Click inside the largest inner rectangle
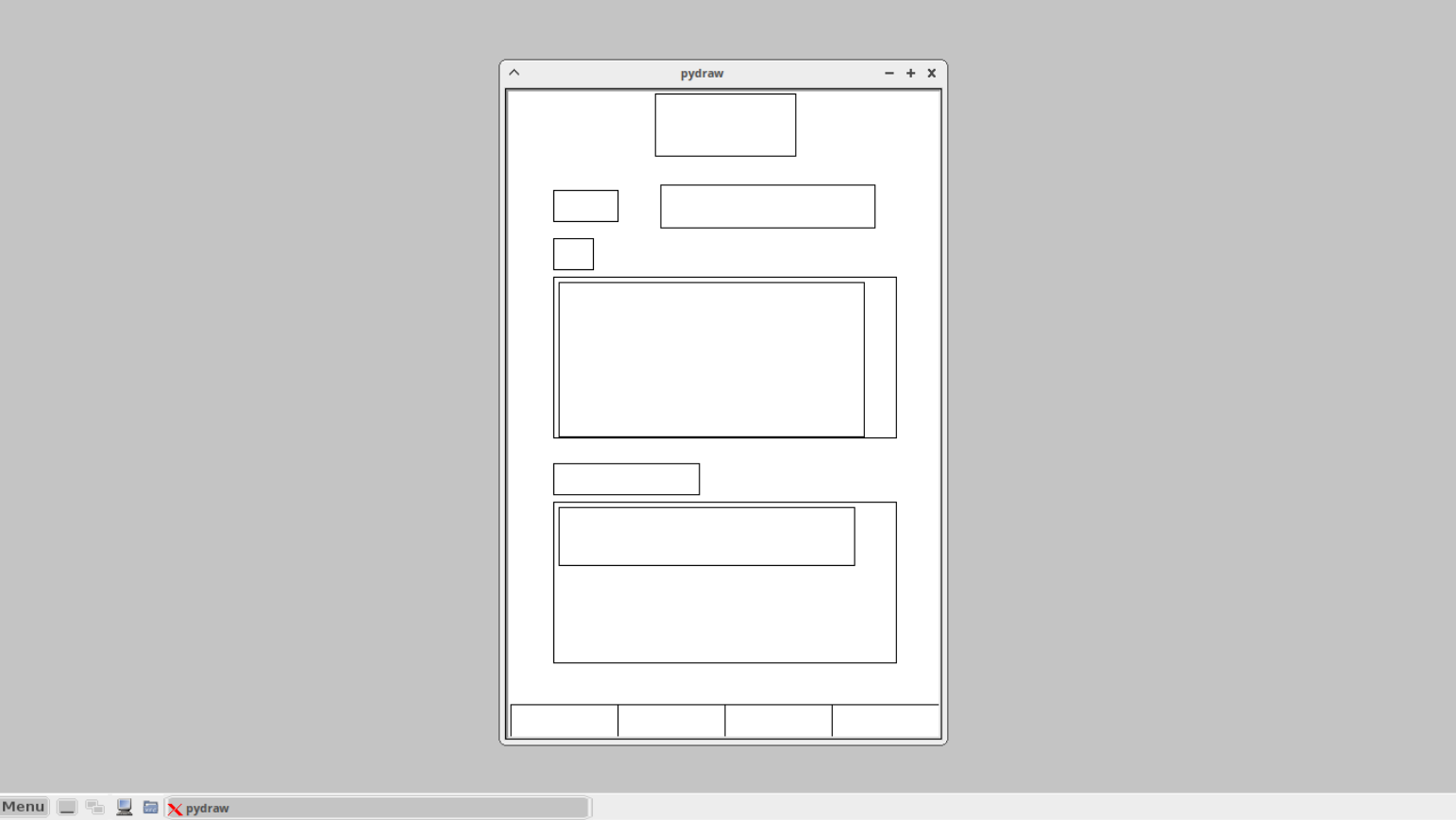This screenshot has width=1456, height=820. [x=711, y=360]
